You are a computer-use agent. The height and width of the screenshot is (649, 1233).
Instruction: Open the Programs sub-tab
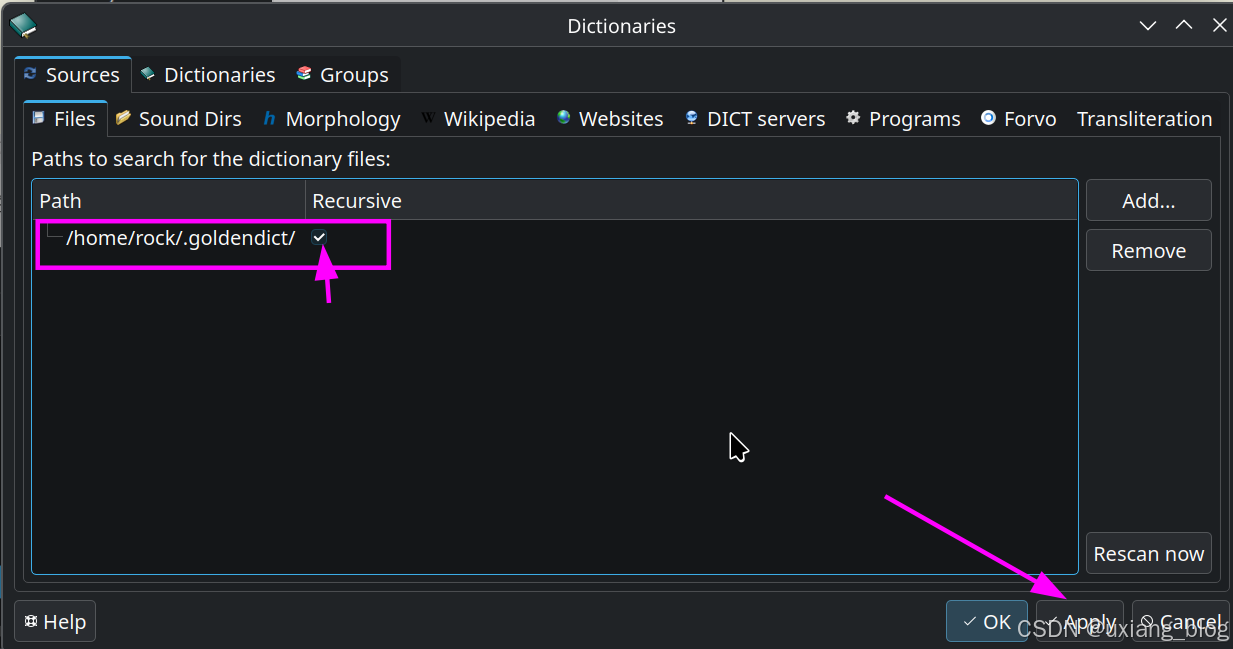pos(903,119)
